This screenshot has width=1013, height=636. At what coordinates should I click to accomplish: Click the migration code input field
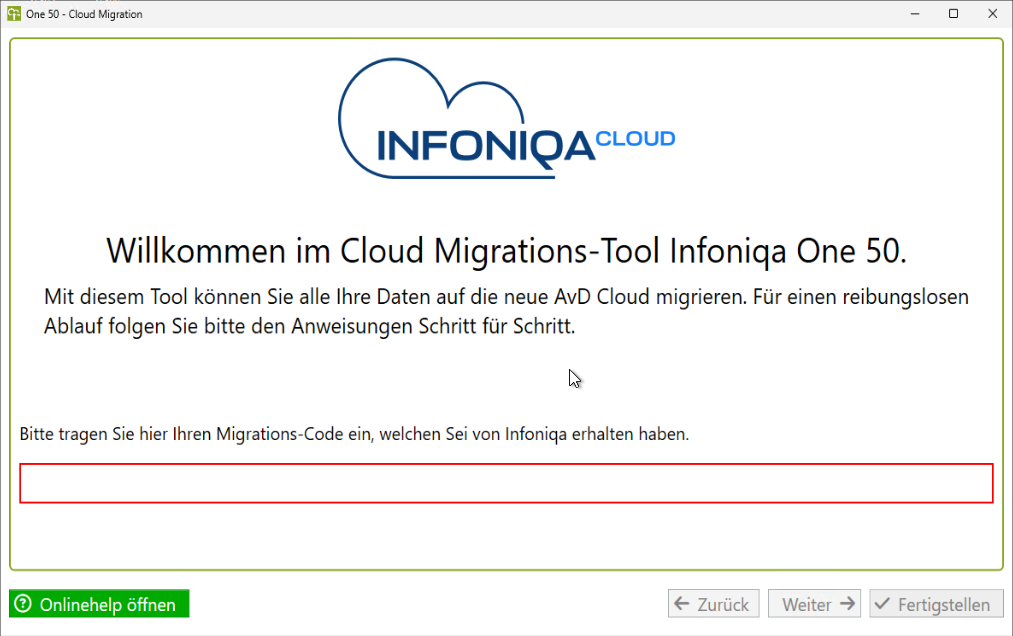point(506,483)
